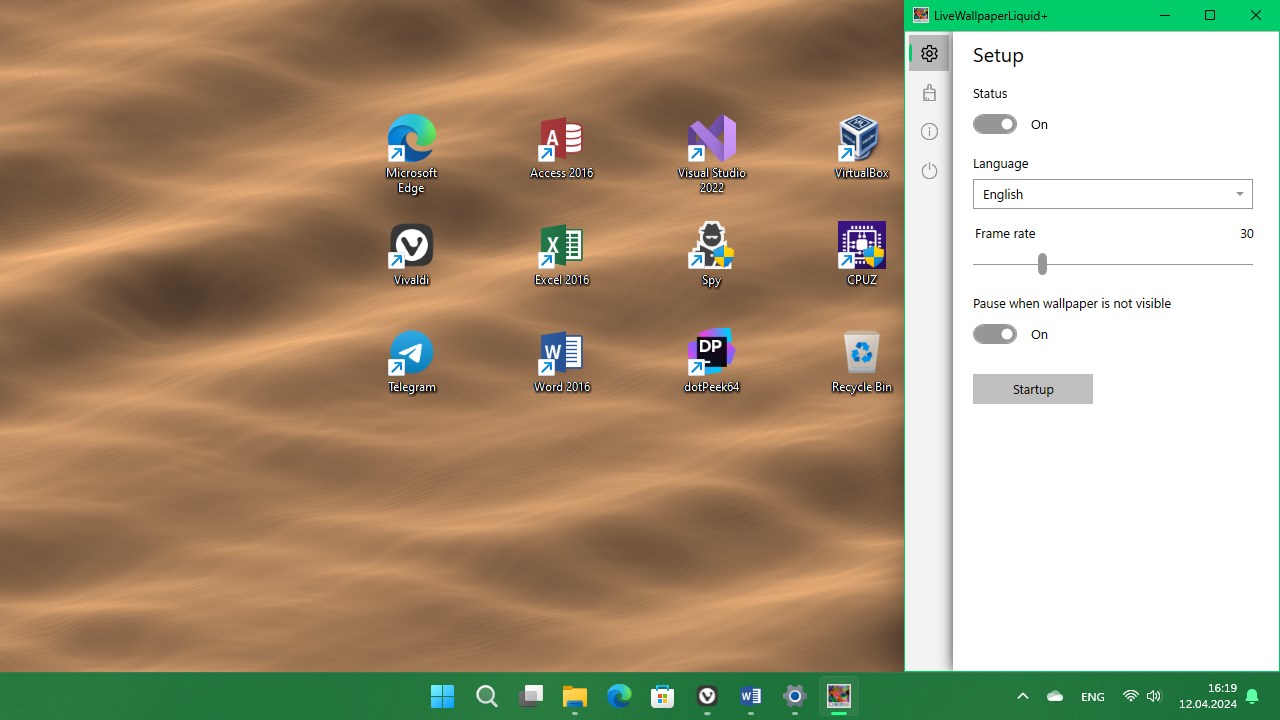Select the Spy desktop shortcut
The image size is (1280, 720).
[x=711, y=255]
